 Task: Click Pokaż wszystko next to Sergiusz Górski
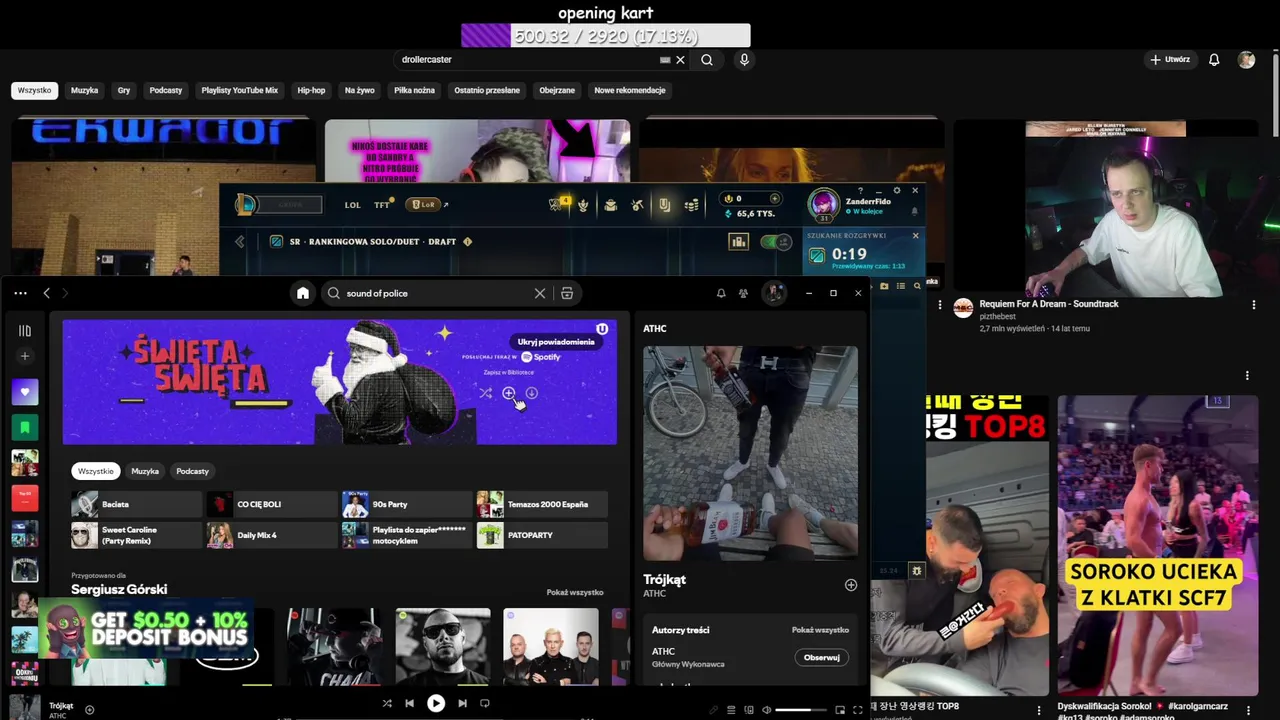tap(575, 592)
